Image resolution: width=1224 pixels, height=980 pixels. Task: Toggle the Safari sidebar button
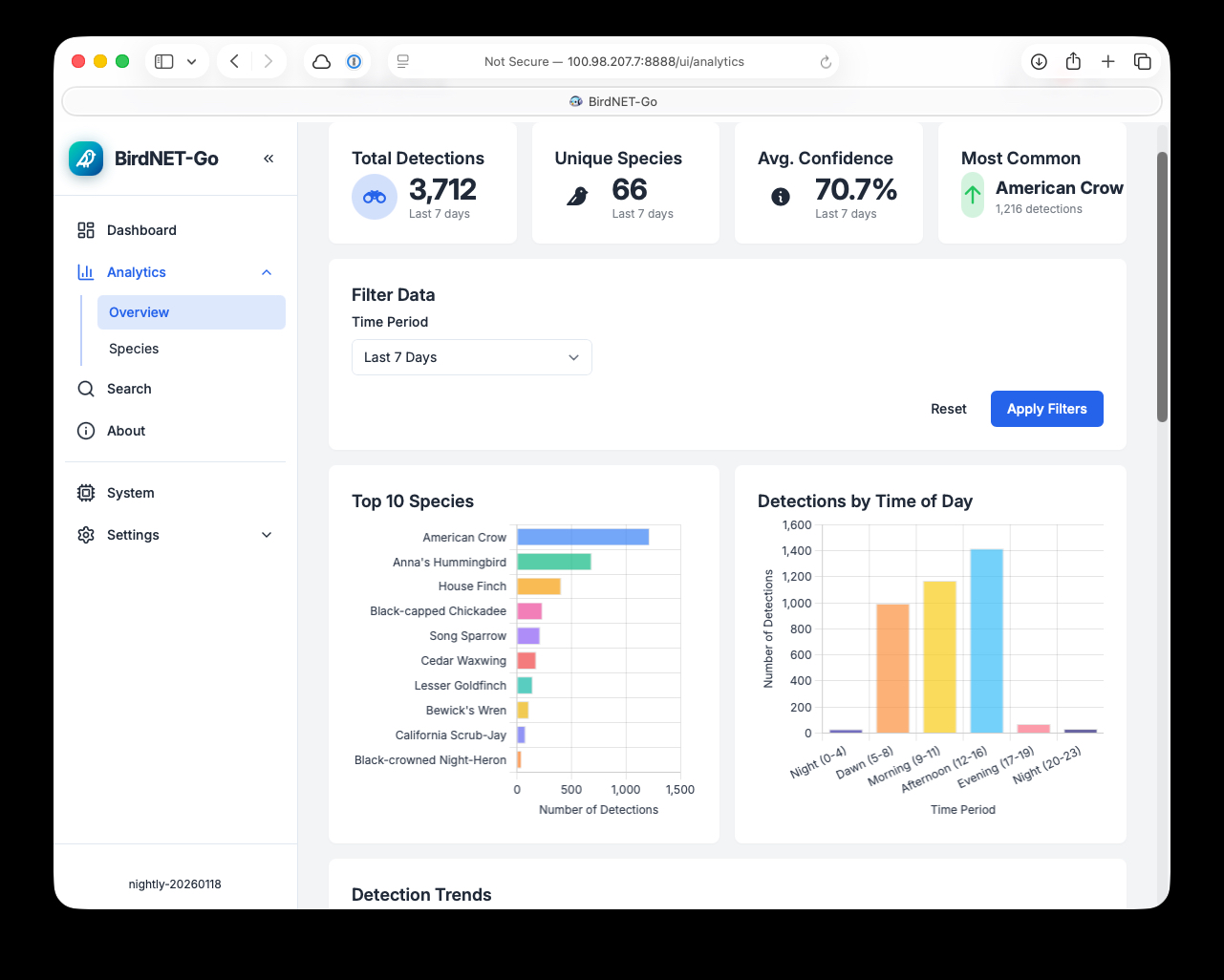click(x=164, y=61)
